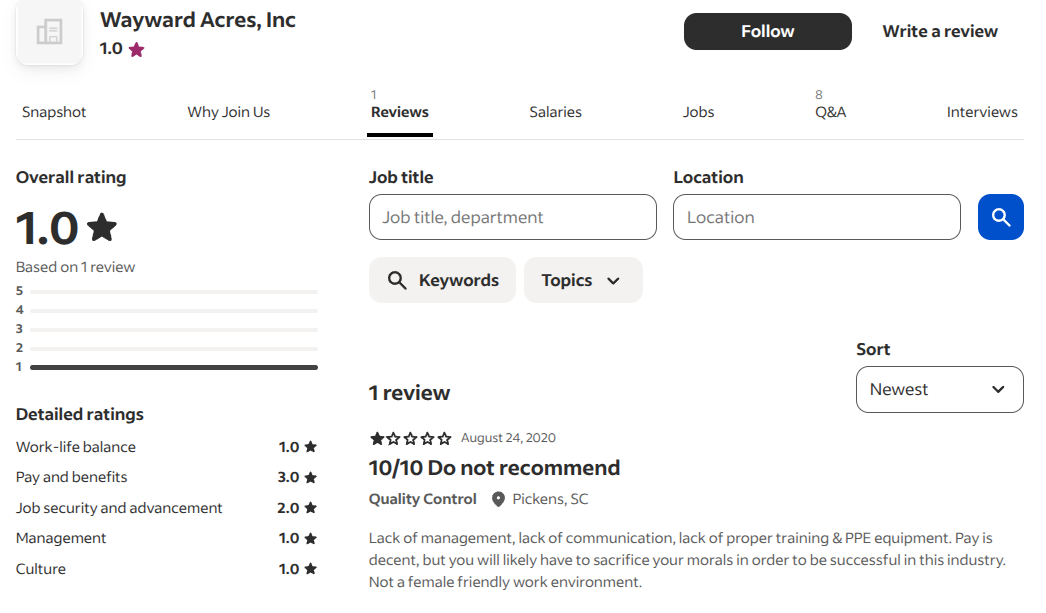Viewport: 1046px width, 613px height.
Task: Click the pink star beside company rating
Action: coord(137,49)
